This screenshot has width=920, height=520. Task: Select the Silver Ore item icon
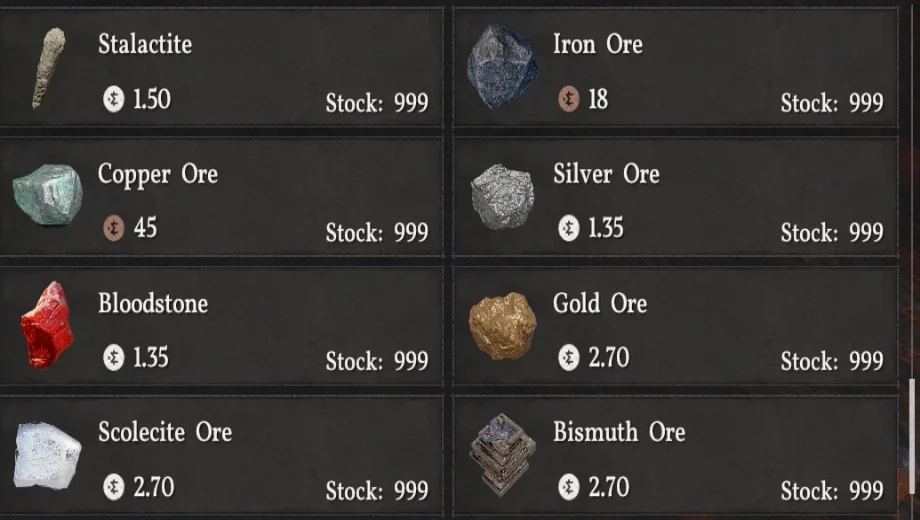click(x=501, y=196)
